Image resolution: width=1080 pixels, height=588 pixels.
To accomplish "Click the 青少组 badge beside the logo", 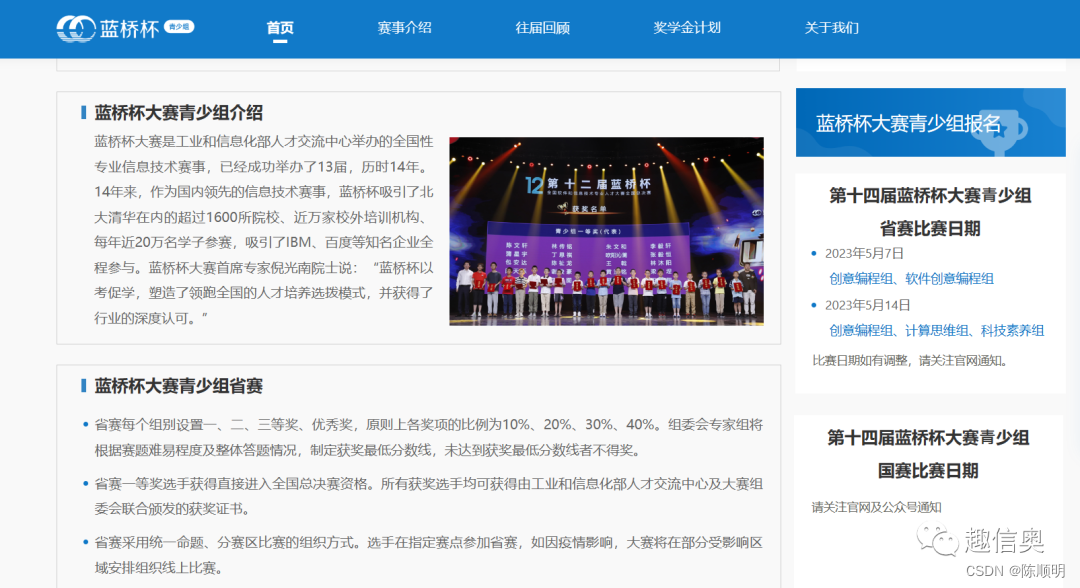I will tap(179, 26).
